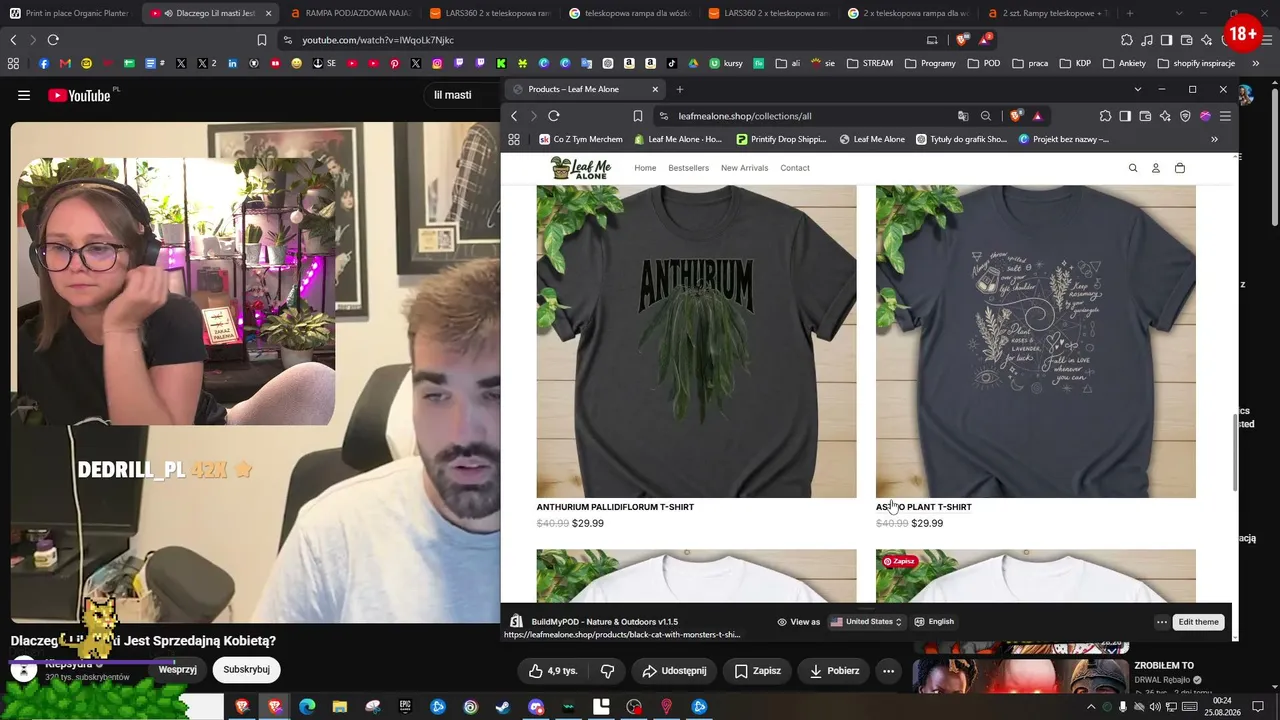
Task: Open the store shopping cart icon
Action: pyautogui.click(x=1180, y=168)
